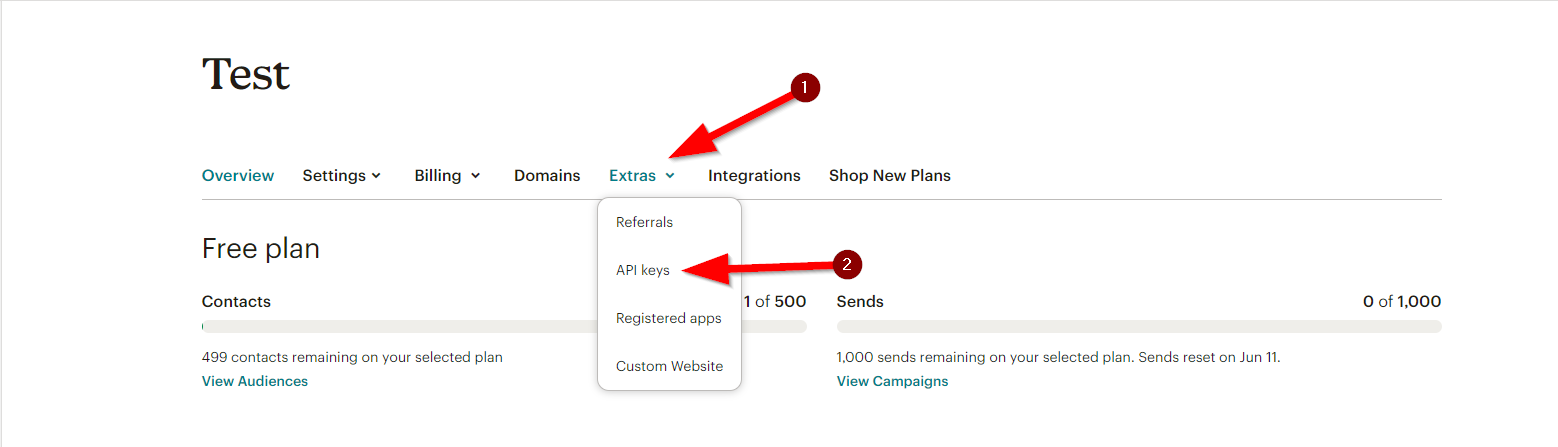Go to Shop New Plans

click(x=890, y=175)
